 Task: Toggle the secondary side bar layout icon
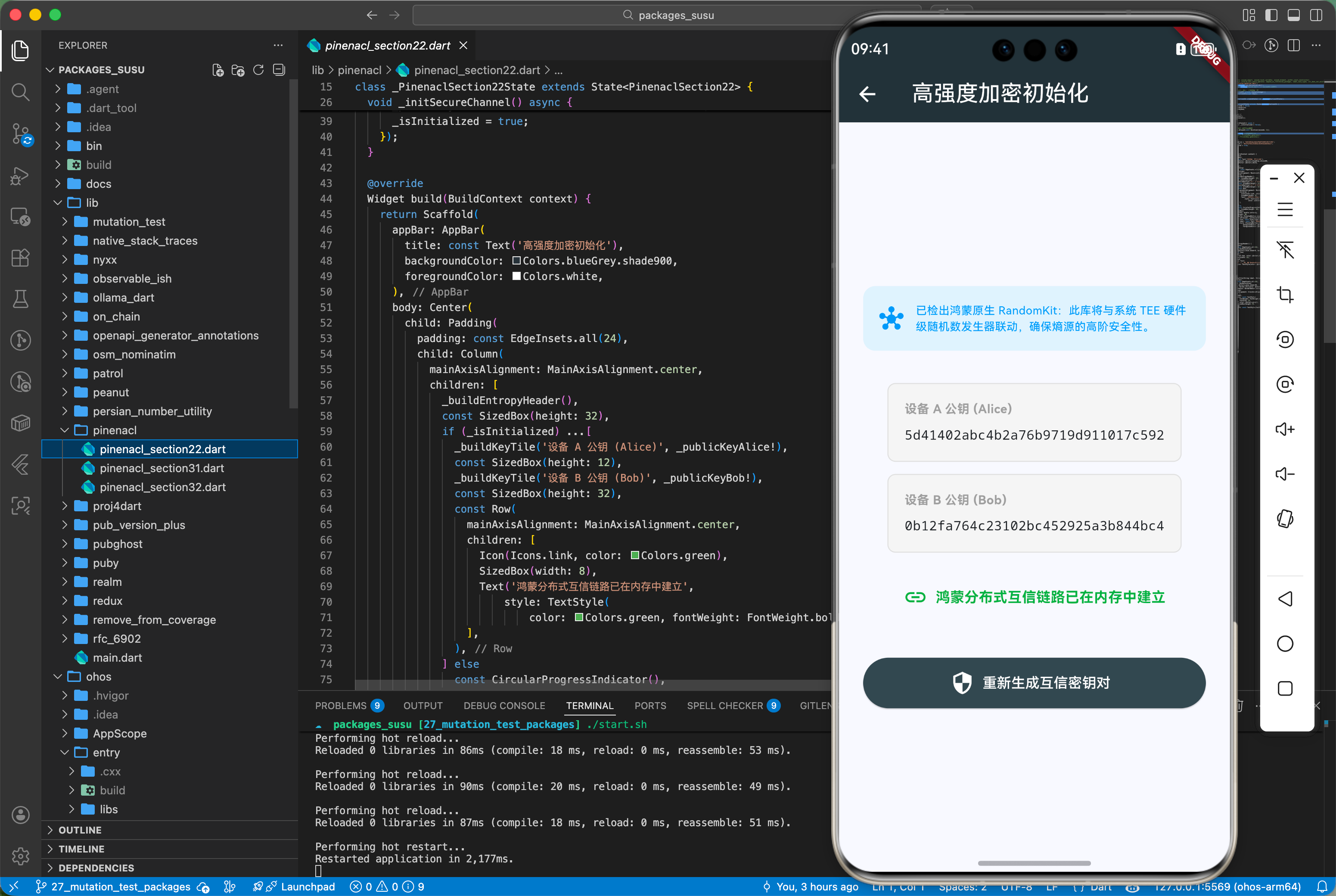tap(1316, 16)
